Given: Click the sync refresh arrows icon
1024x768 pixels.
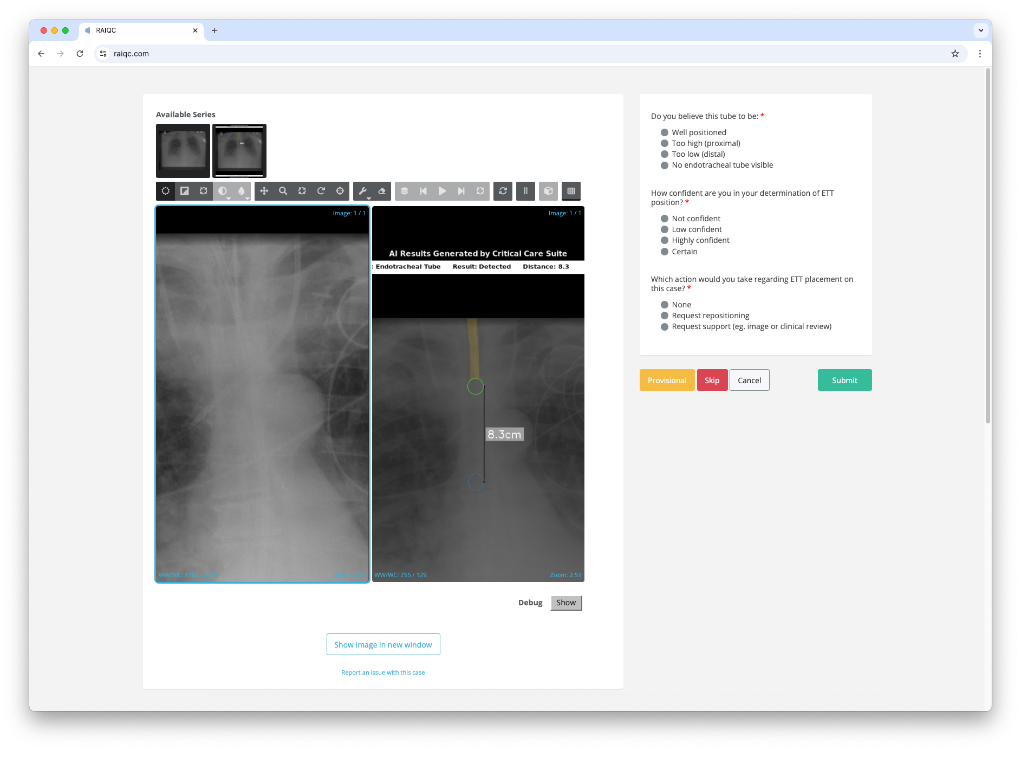Looking at the screenshot, I should click(502, 190).
